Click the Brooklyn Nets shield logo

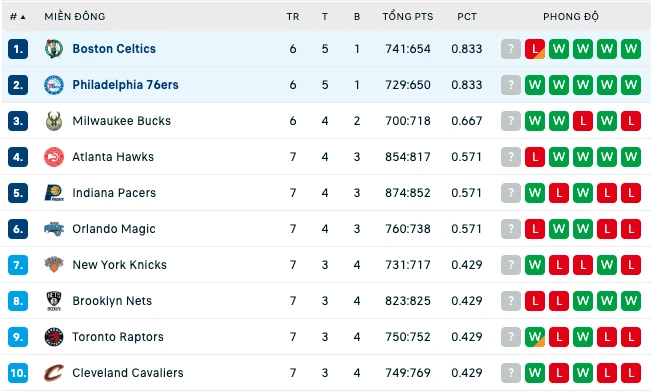click(x=54, y=301)
